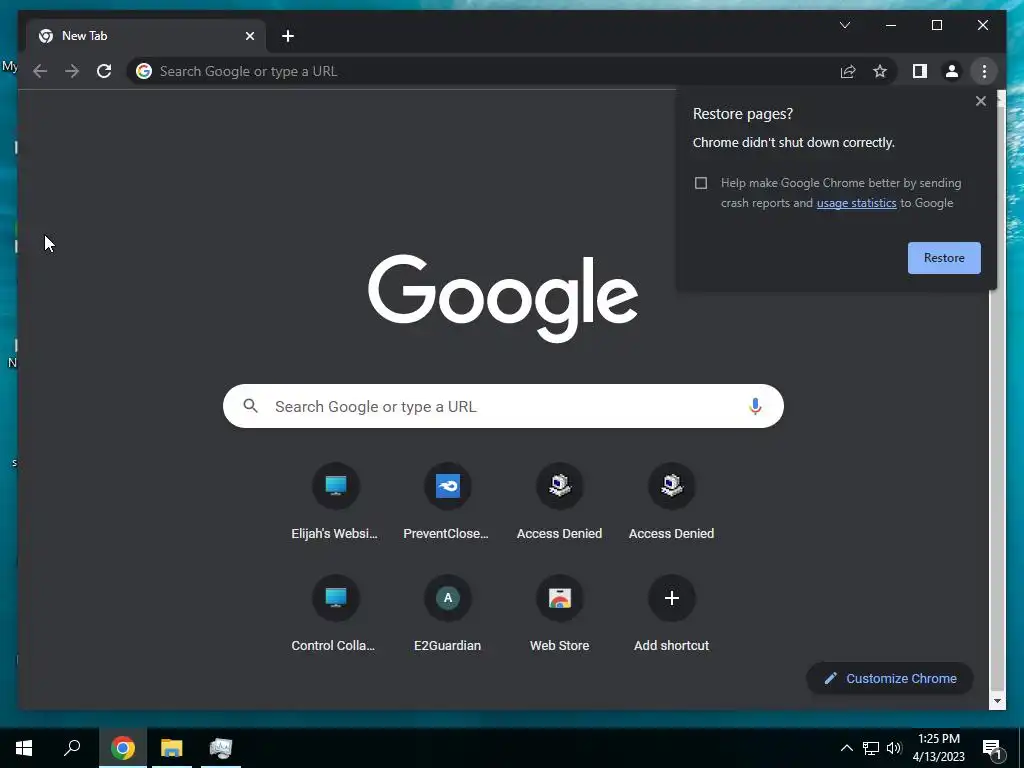Open the Control Colla... shortcut
The image size is (1024, 768).
pos(335,614)
